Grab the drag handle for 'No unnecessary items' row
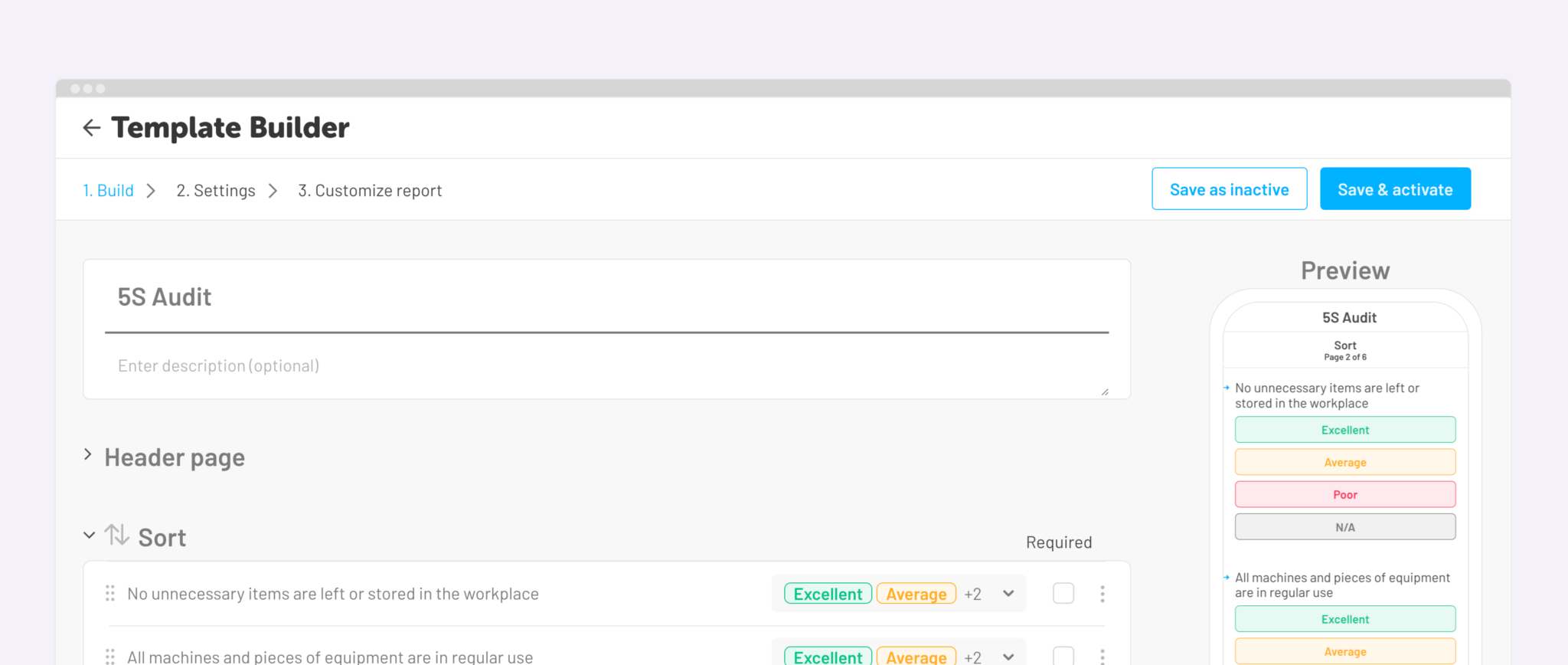The width and height of the screenshot is (1568, 665). [x=110, y=594]
